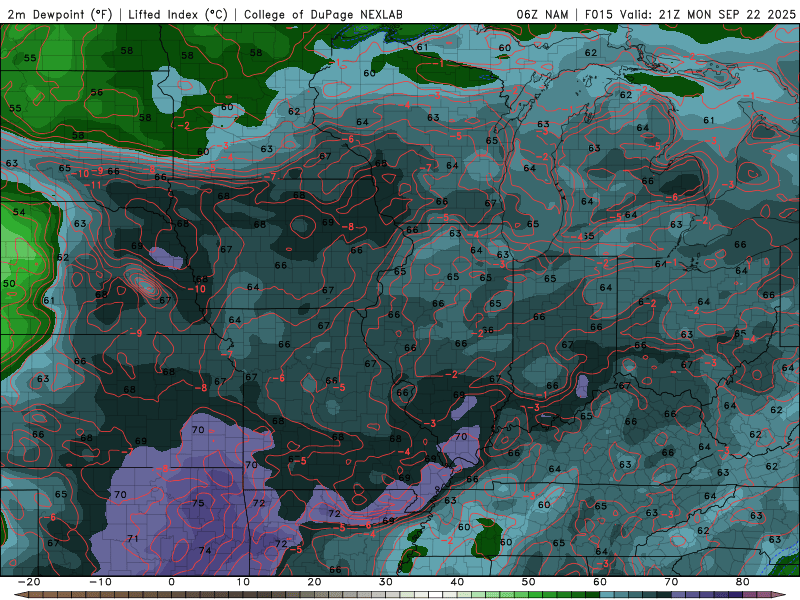Click green band of color scale between 50 and 60

pos(564,594)
